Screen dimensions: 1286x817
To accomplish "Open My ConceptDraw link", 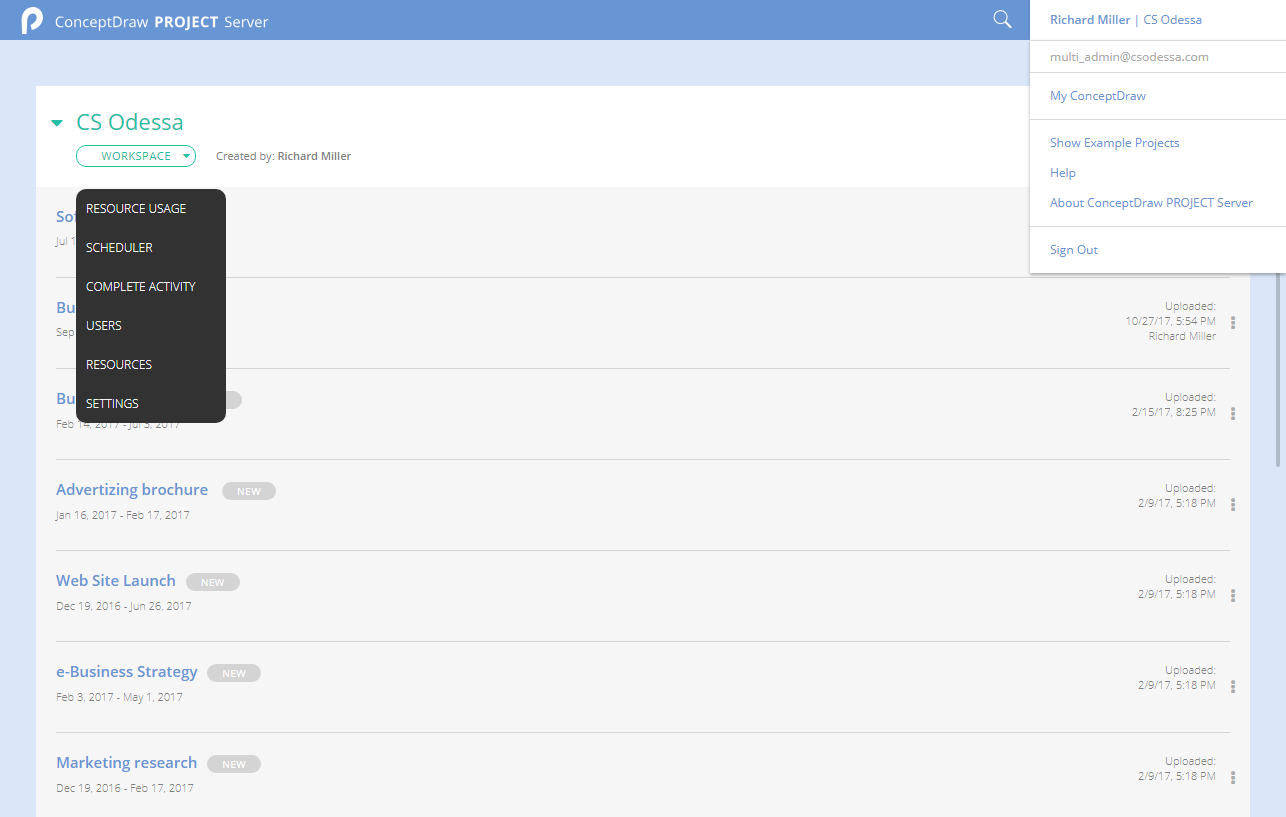I will (x=1098, y=96).
